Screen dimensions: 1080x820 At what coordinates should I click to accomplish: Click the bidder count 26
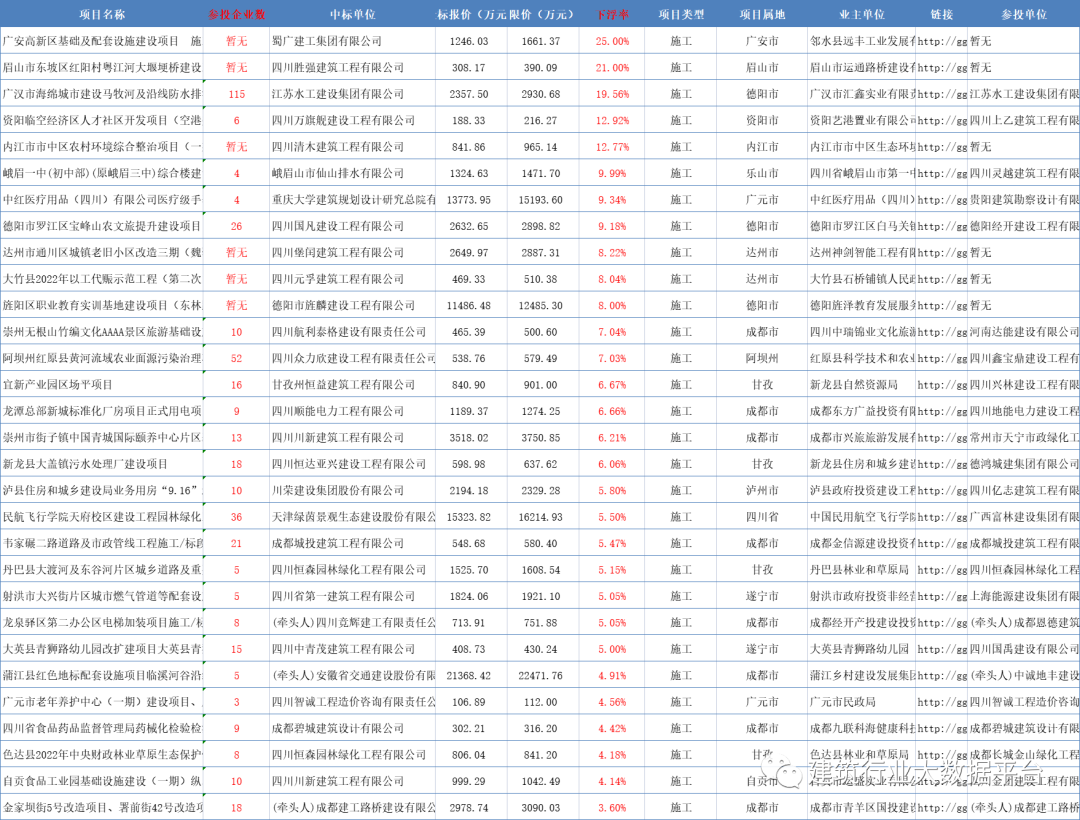[236, 226]
